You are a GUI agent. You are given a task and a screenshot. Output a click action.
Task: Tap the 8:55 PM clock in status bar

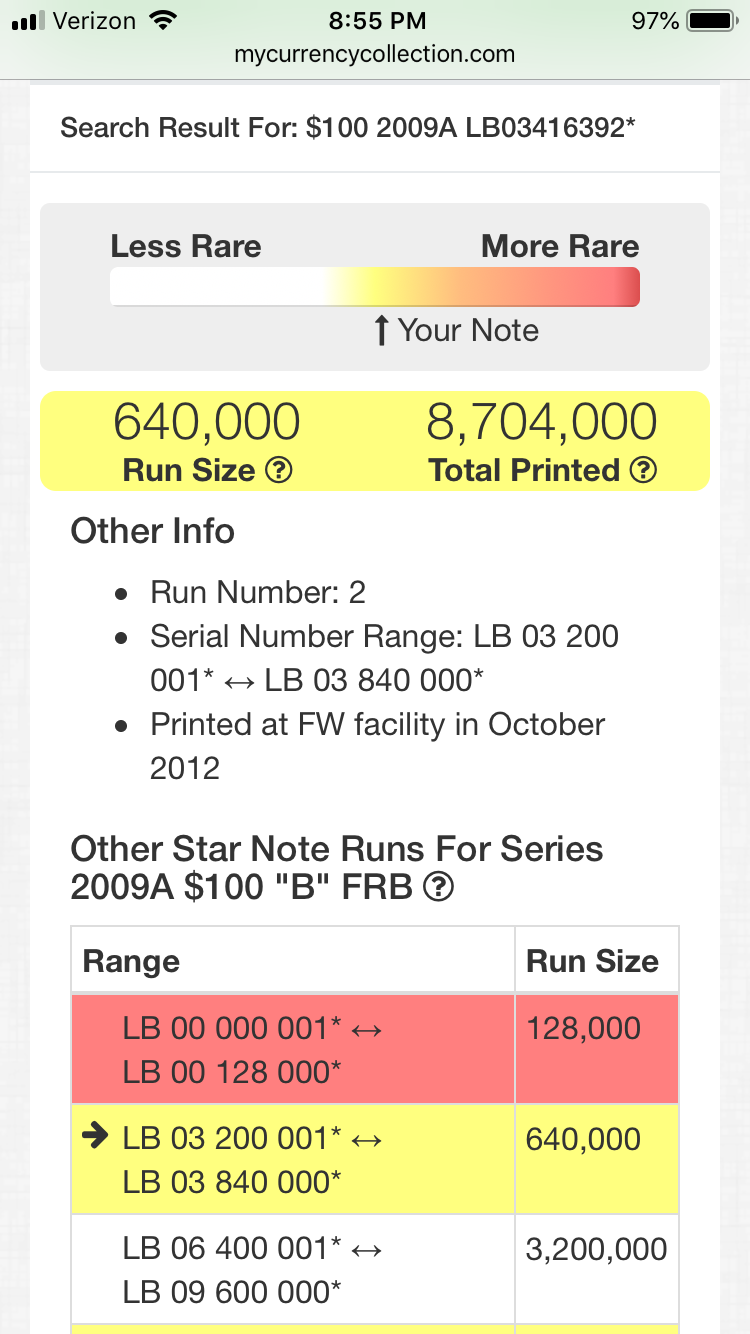tap(377, 21)
